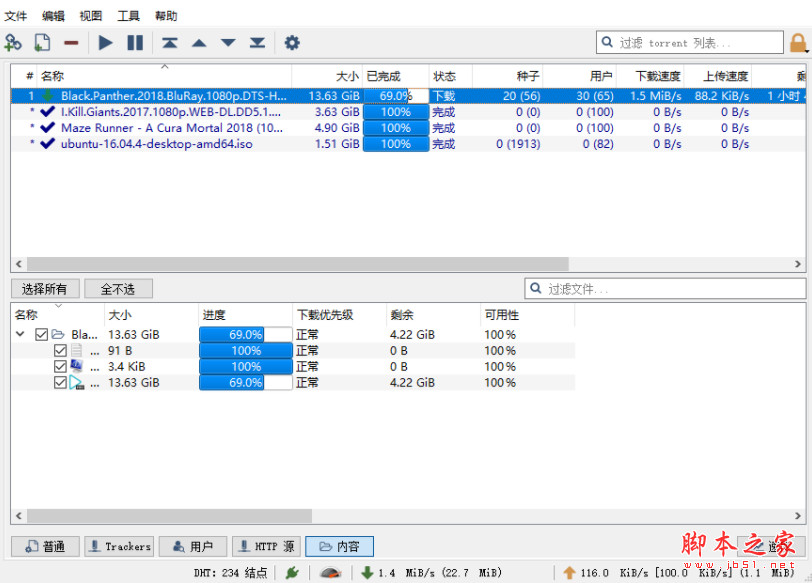Move torrent to bottom of queue
The image size is (812, 583).
[257, 42]
